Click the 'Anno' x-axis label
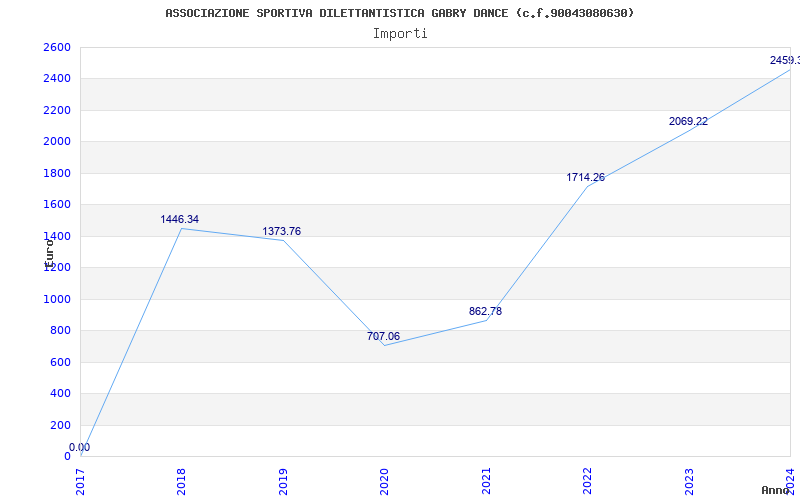This screenshot has height=500, width=800. pyautogui.click(x=776, y=490)
